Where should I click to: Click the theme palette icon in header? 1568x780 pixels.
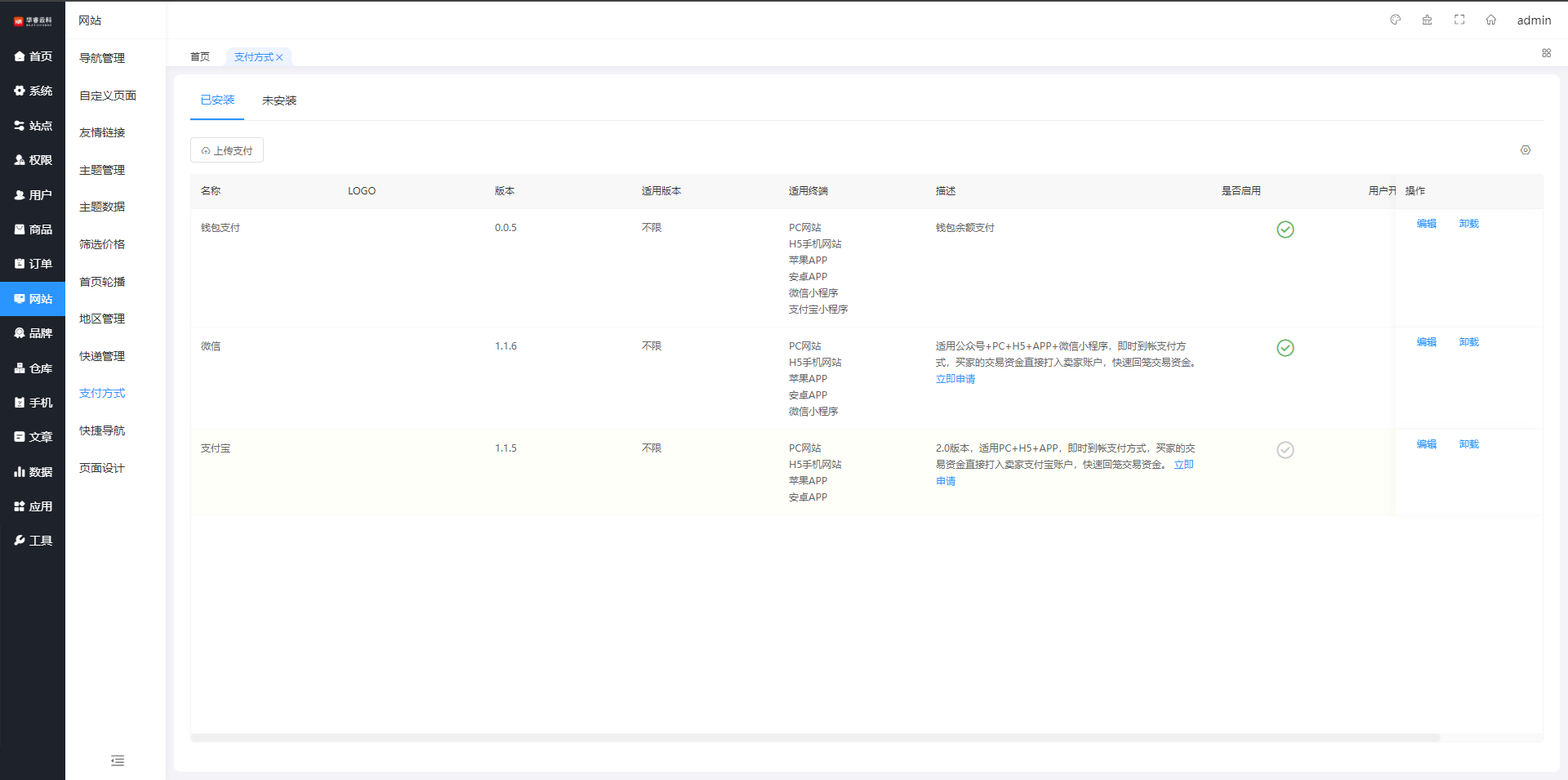coord(1396,20)
